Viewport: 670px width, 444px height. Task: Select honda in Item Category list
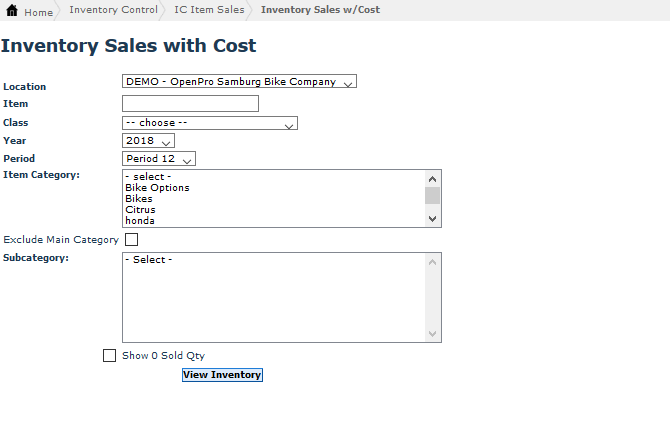(x=140, y=221)
